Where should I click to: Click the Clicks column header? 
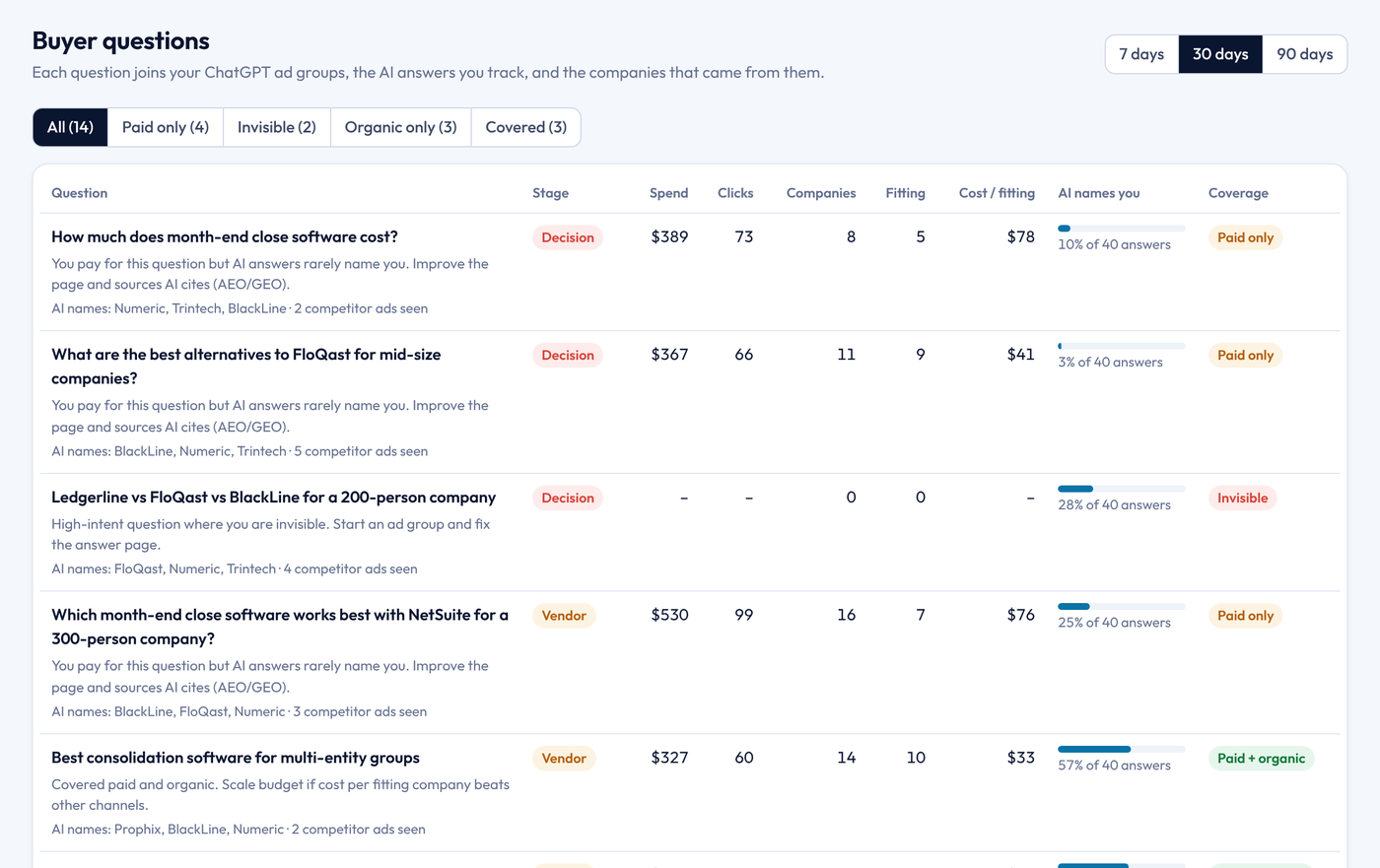pos(735,193)
